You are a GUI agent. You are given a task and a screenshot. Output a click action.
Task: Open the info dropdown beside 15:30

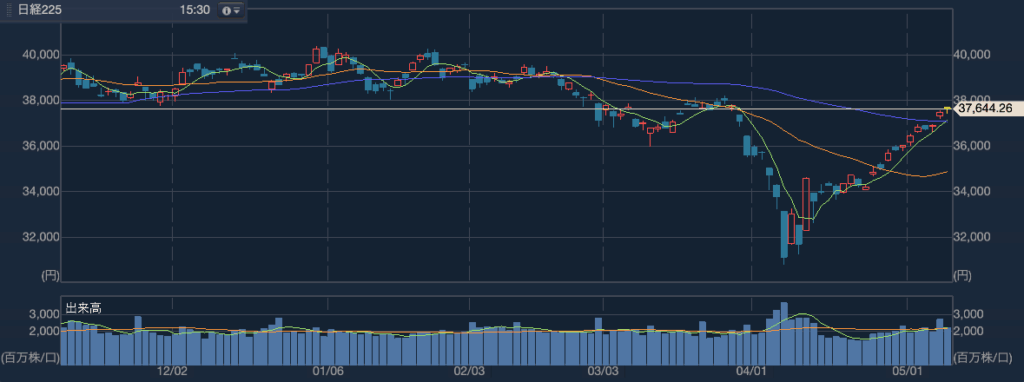click(231, 10)
